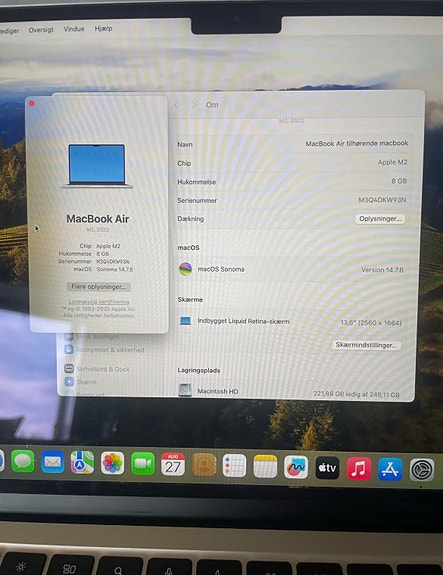Open Mail app in the Dock
This screenshot has width=443, height=575.
52,462
